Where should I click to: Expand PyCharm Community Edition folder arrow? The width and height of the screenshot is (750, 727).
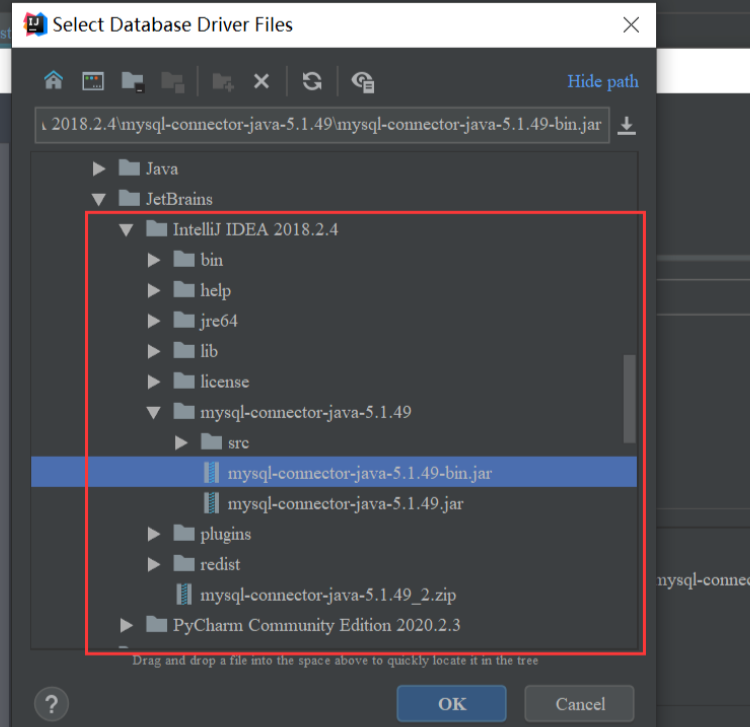click(126, 625)
